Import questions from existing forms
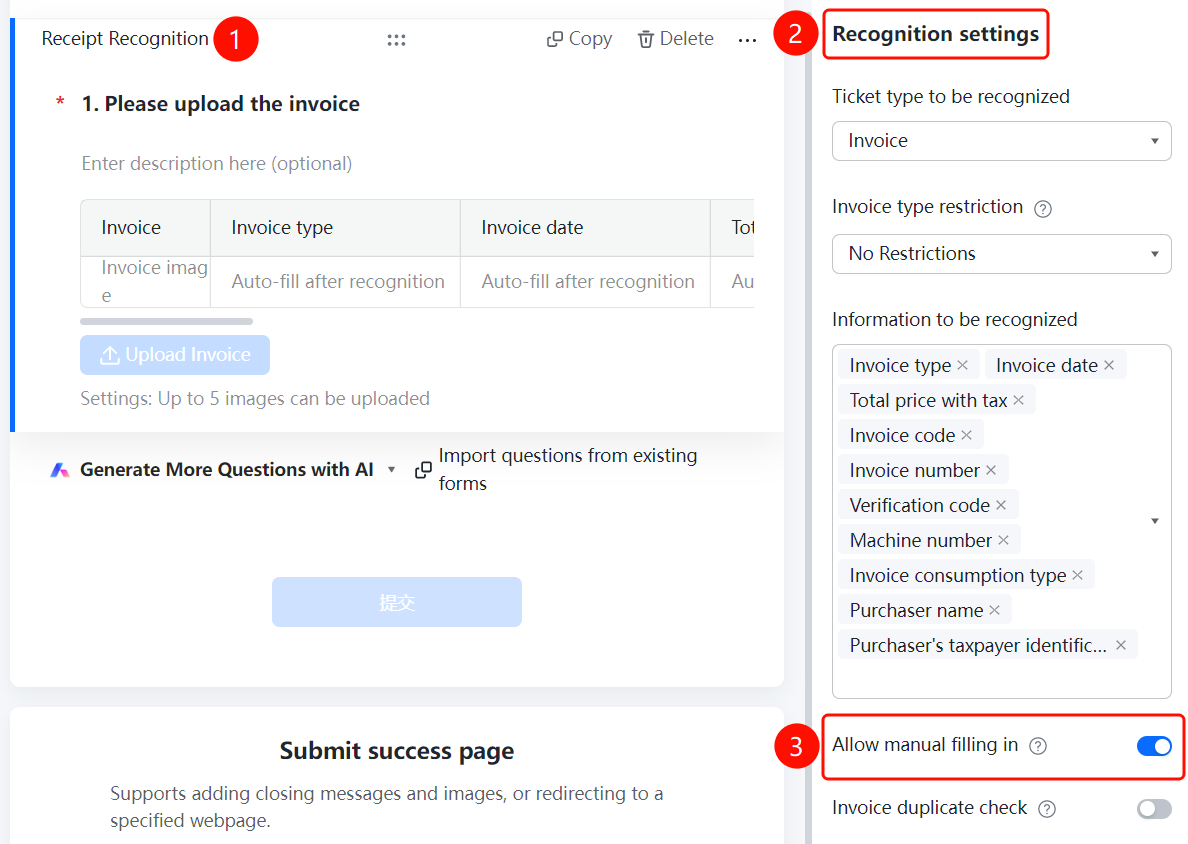The height and width of the screenshot is (844, 1188). pos(556,470)
